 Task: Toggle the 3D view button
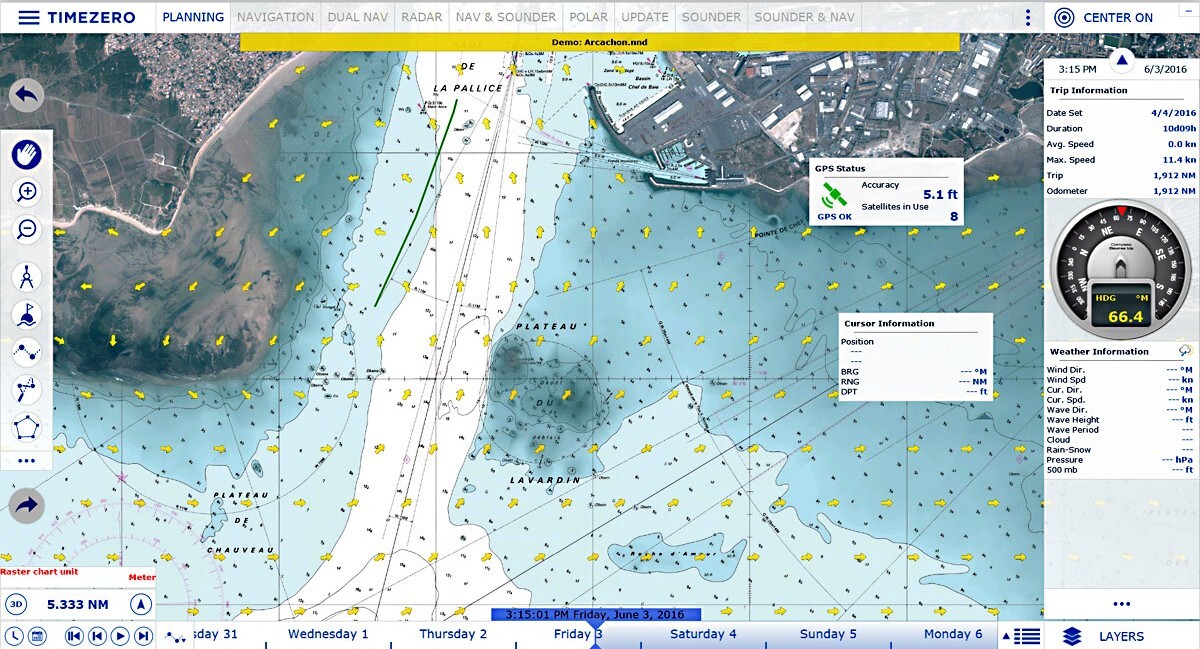tap(16, 604)
